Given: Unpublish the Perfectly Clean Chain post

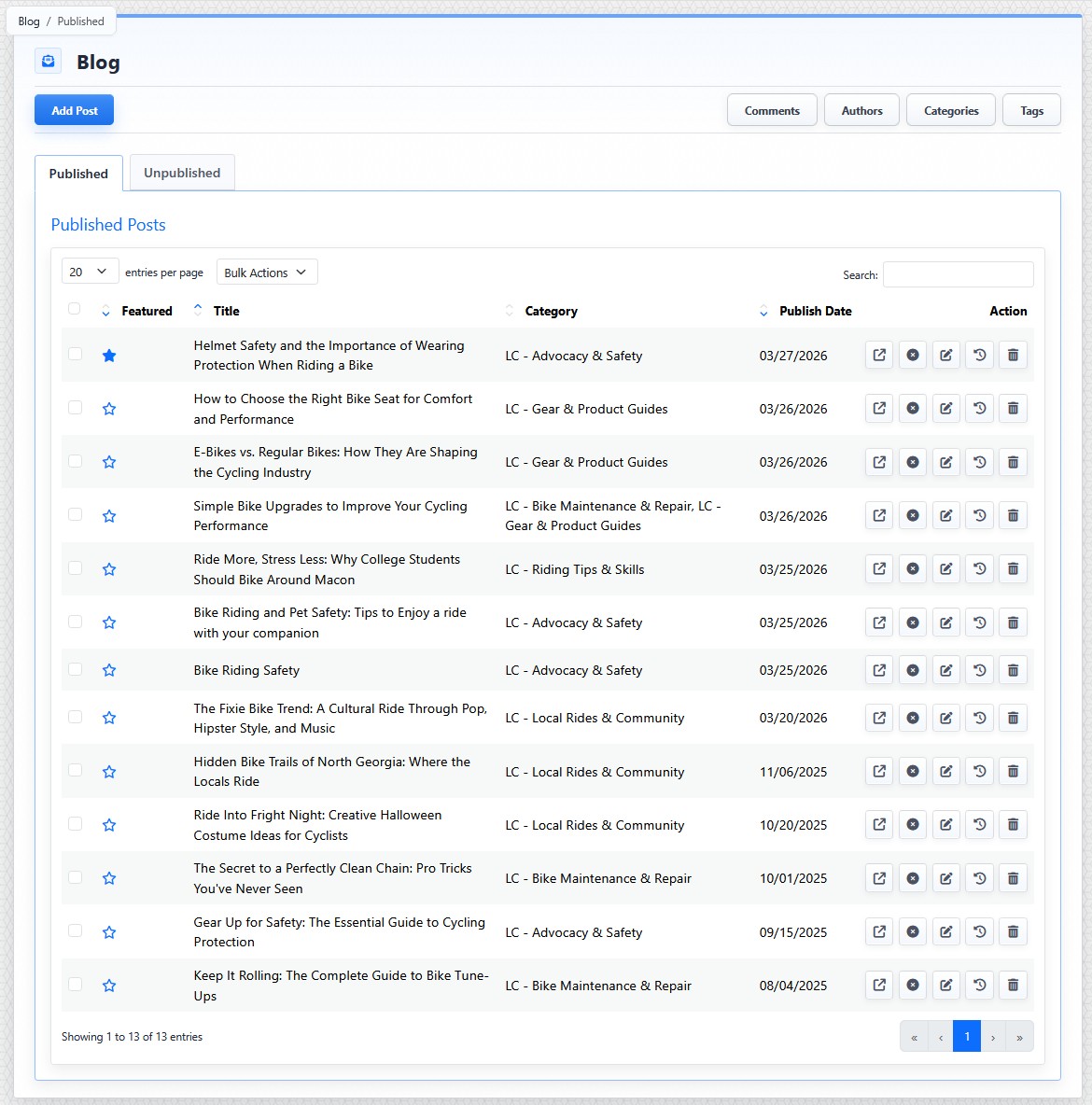Looking at the screenshot, I should tap(912, 878).
